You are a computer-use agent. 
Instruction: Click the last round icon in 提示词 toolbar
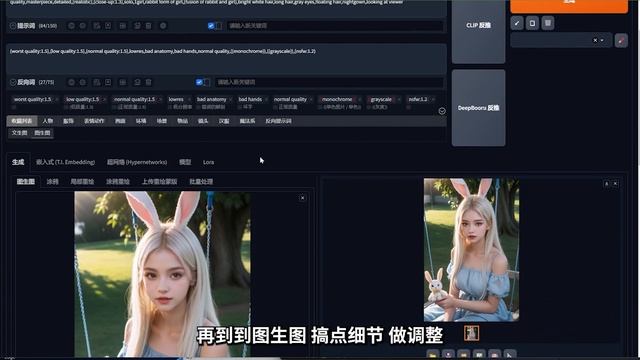coord(163,26)
